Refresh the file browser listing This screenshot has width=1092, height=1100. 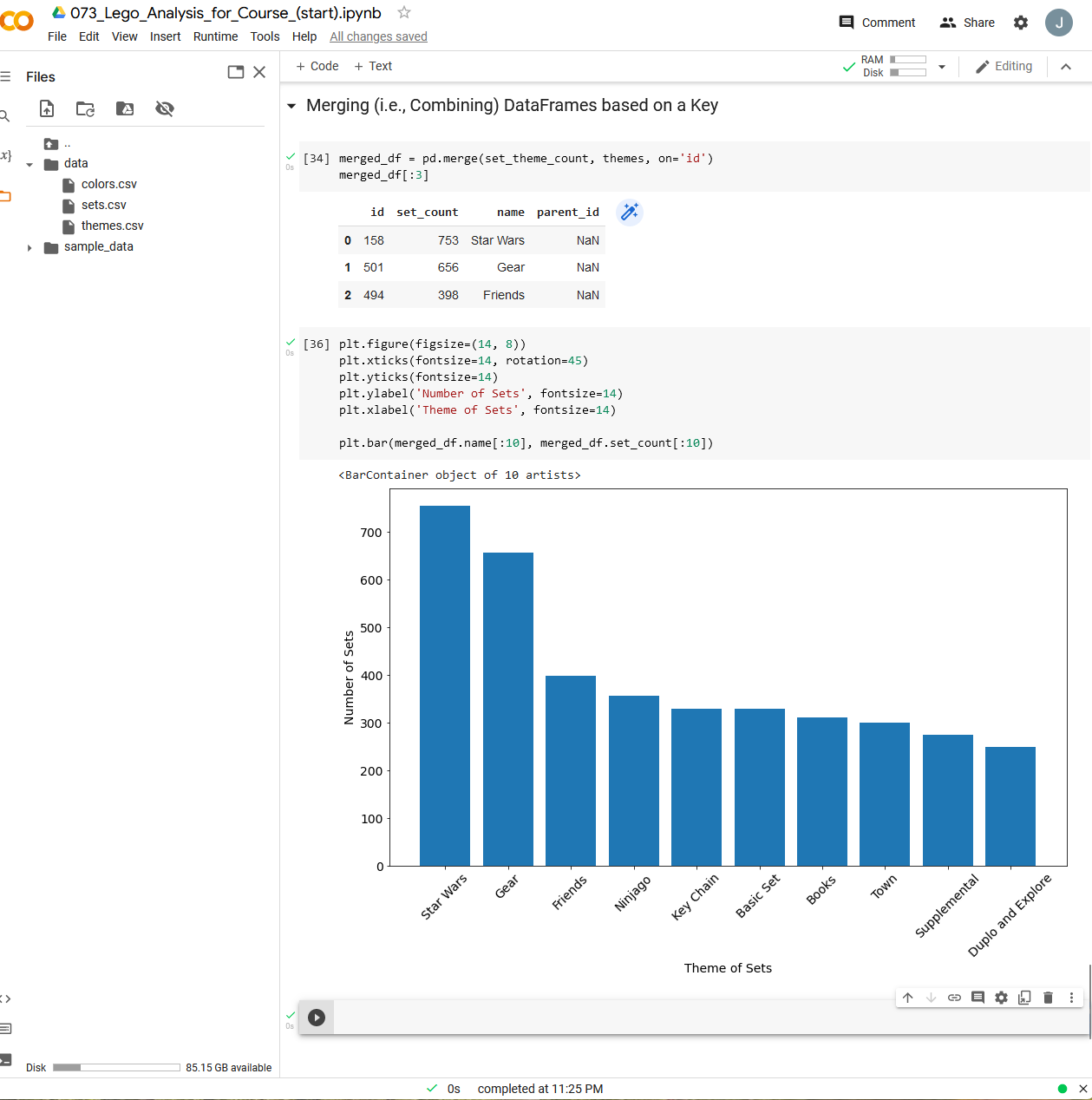(85, 108)
